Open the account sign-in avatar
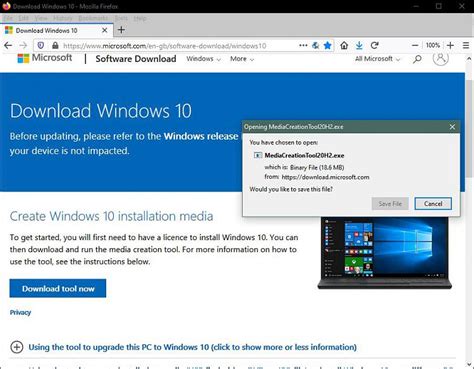 [x=440, y=58]
